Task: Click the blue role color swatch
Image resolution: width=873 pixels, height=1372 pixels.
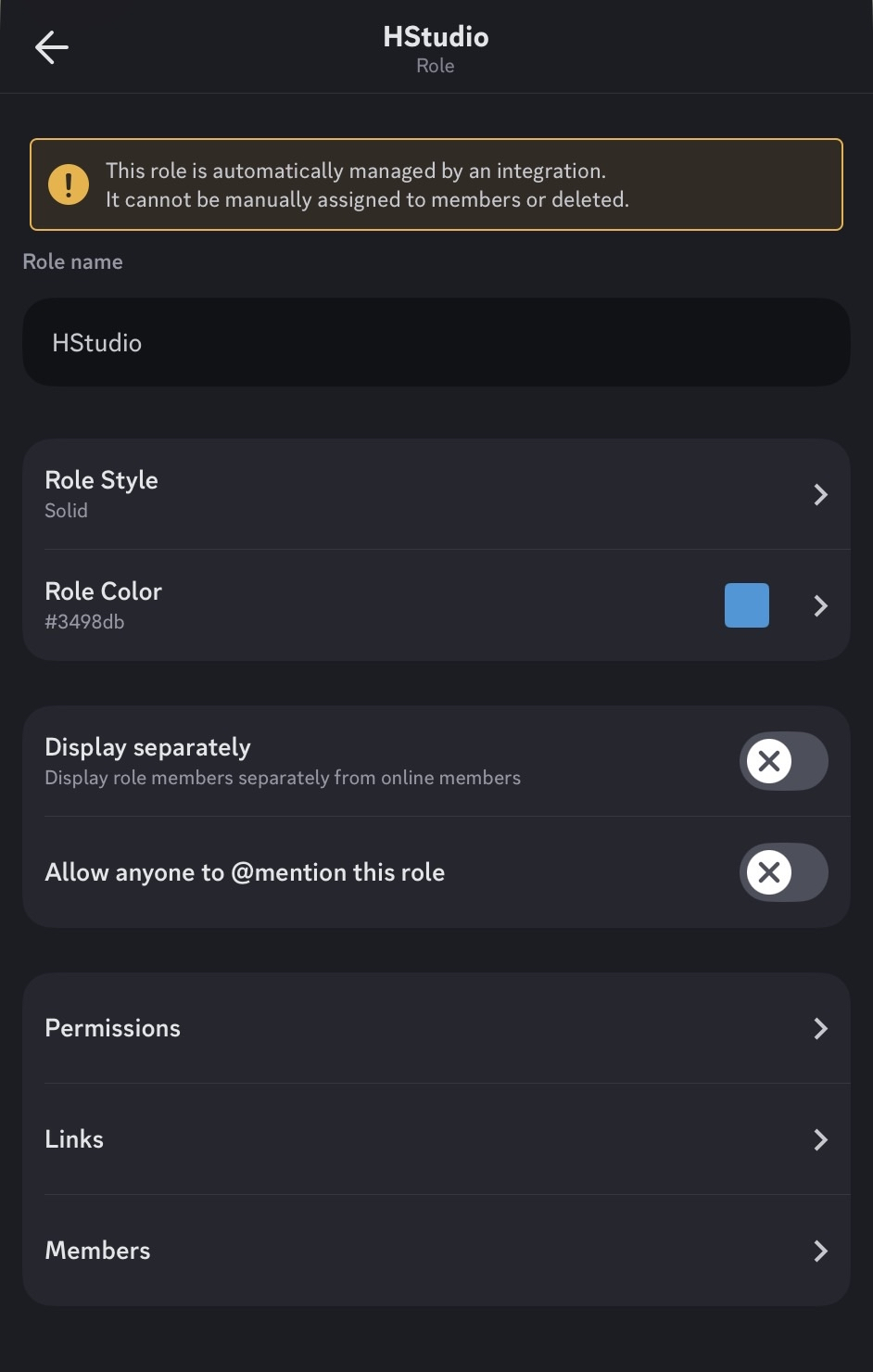Action: point(746,605)
